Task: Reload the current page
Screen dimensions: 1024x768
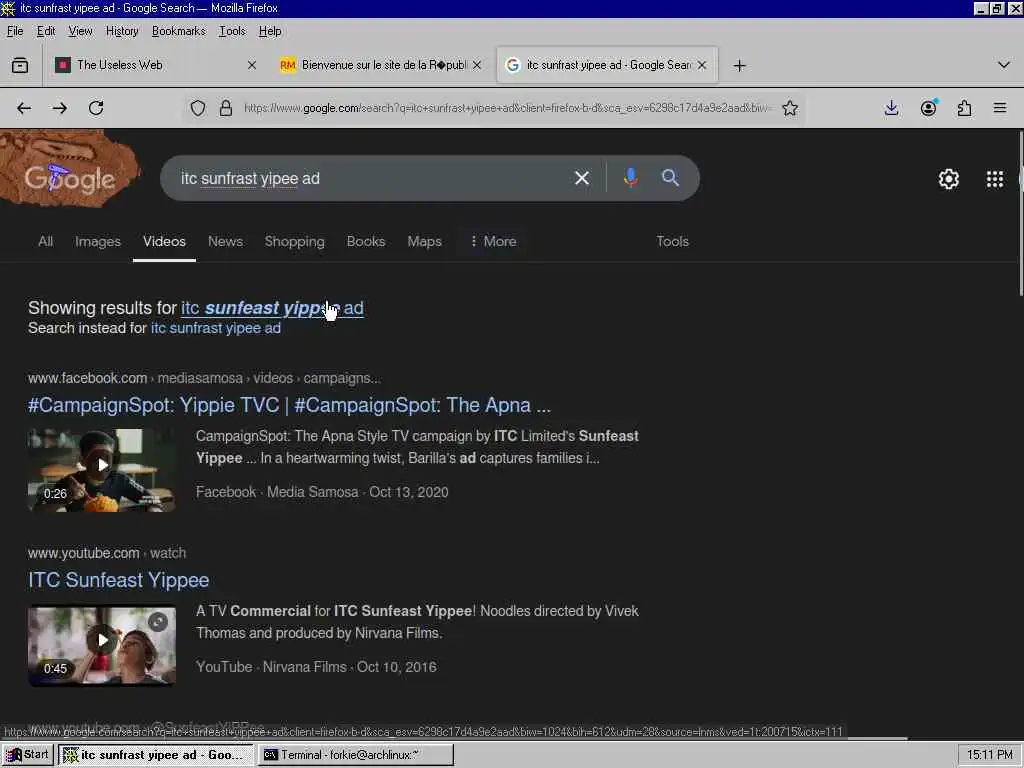Action: 96,108
